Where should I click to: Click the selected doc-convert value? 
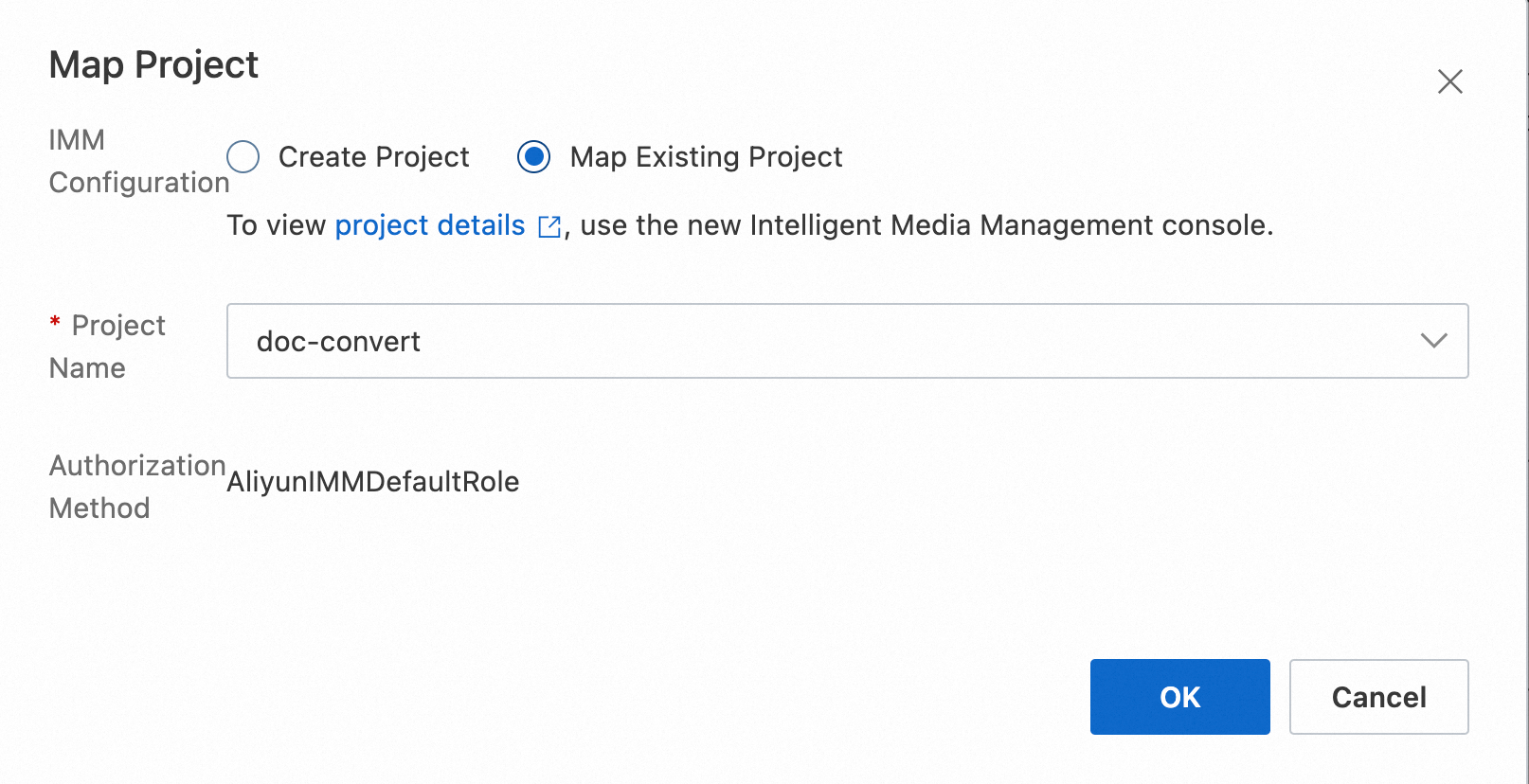coord(338,342)
